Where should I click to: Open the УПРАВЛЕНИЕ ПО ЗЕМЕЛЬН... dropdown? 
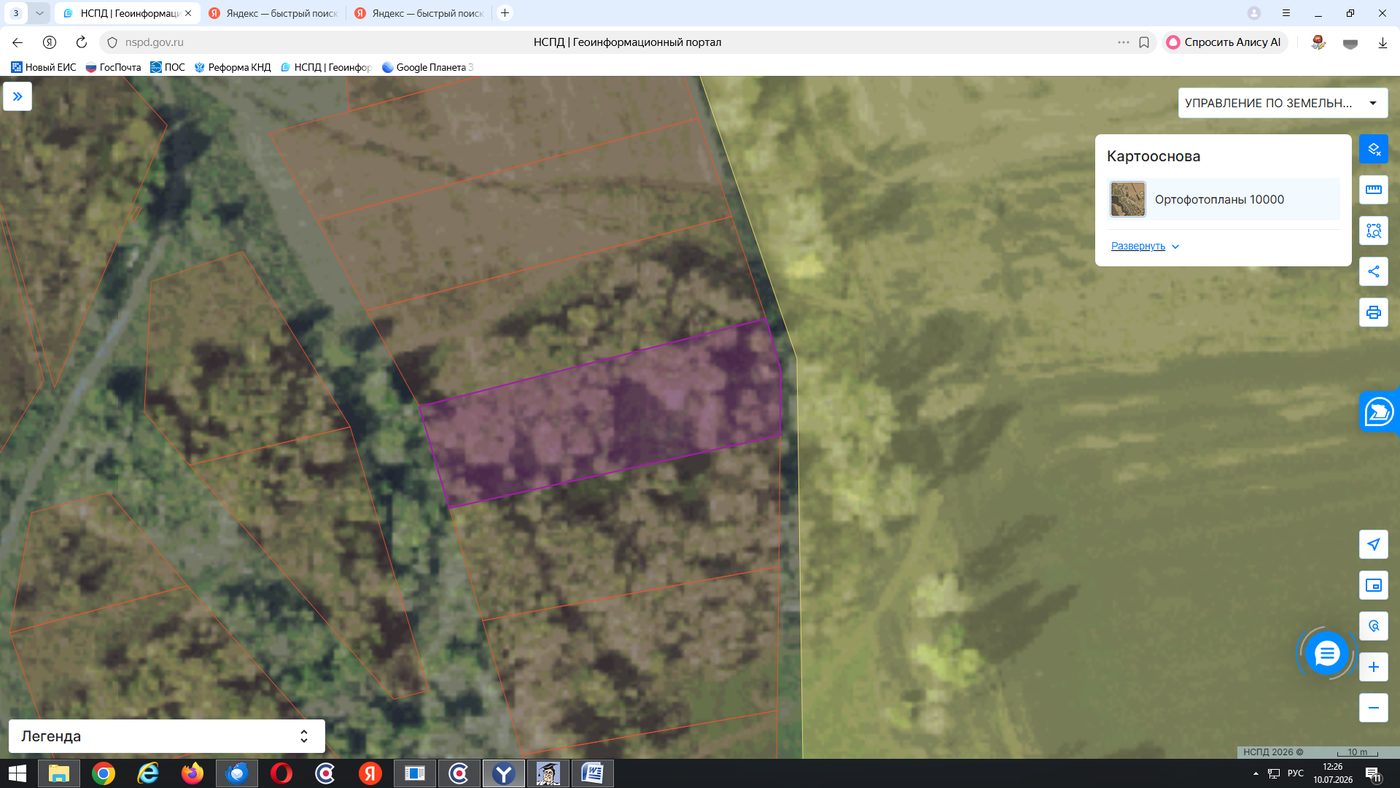pyautogui.click(x=1282, y=103)
